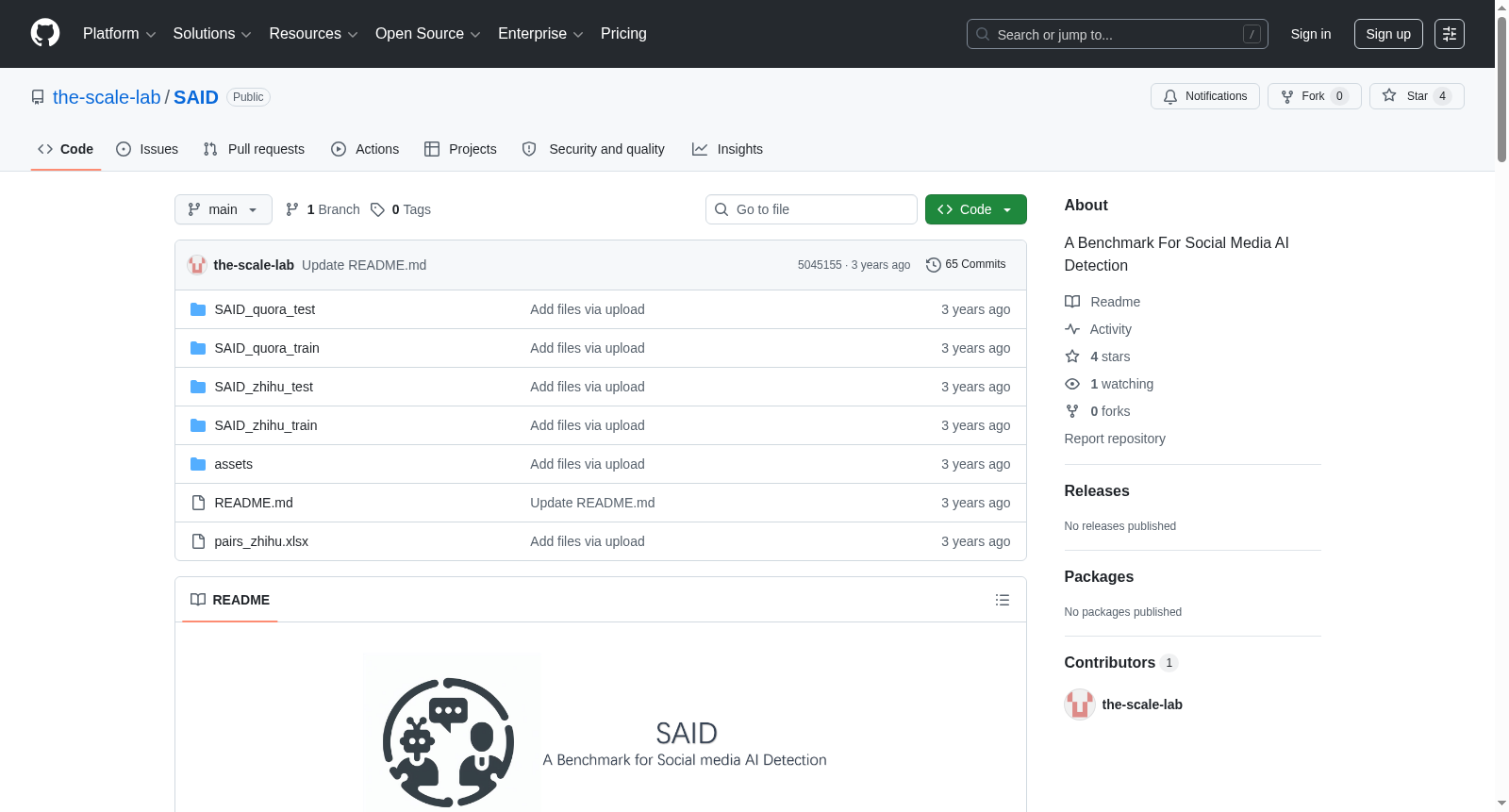View the 0 Tags link

coord(401,209)
